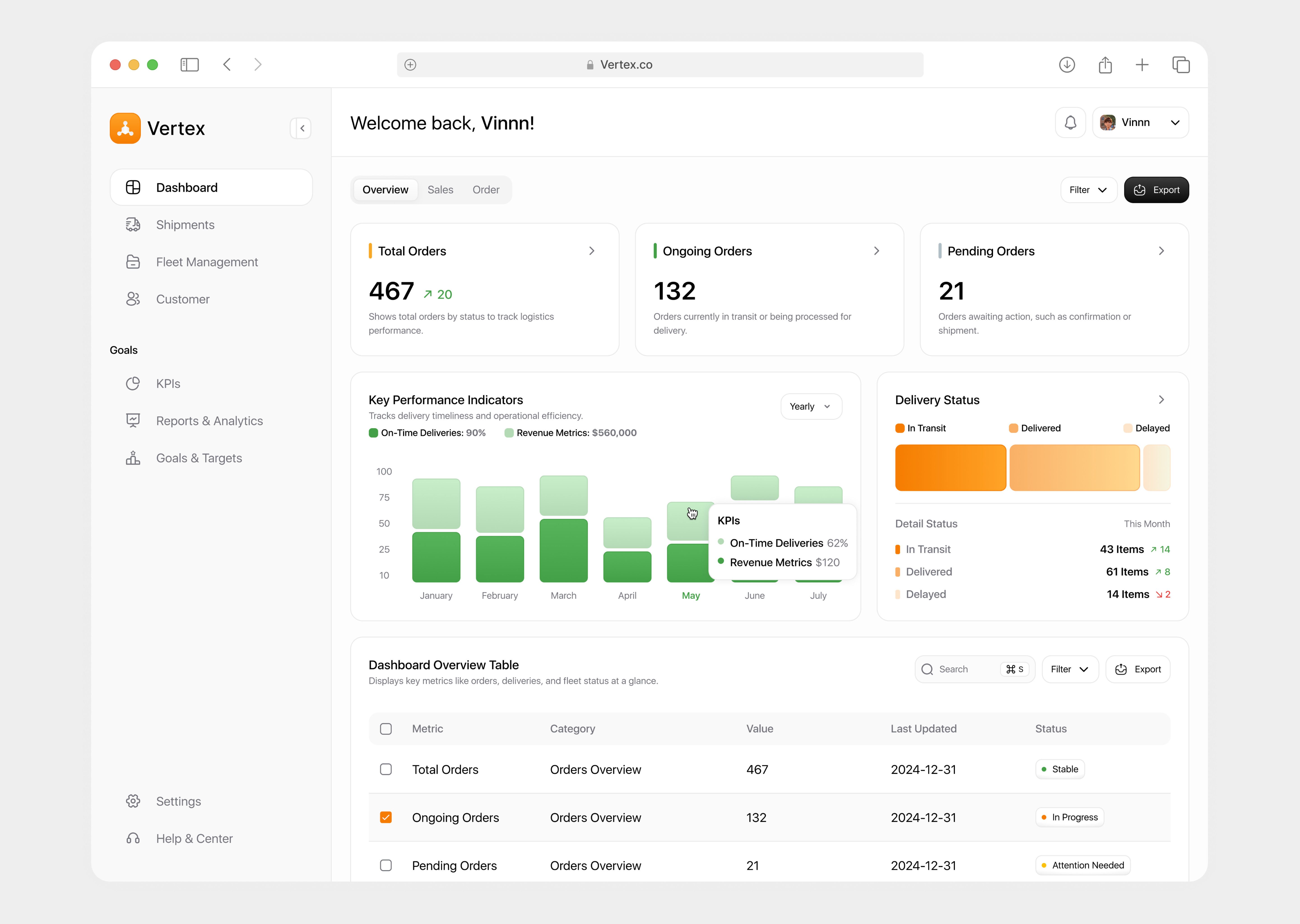Select the header checkbox to select all rows
This screenshot has height=924, width=1300.
click(x=386, y=729)
